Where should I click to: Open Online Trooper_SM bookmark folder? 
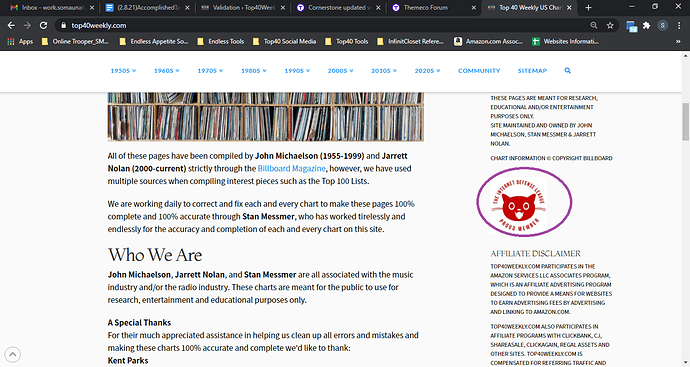(x=75, y=41)
